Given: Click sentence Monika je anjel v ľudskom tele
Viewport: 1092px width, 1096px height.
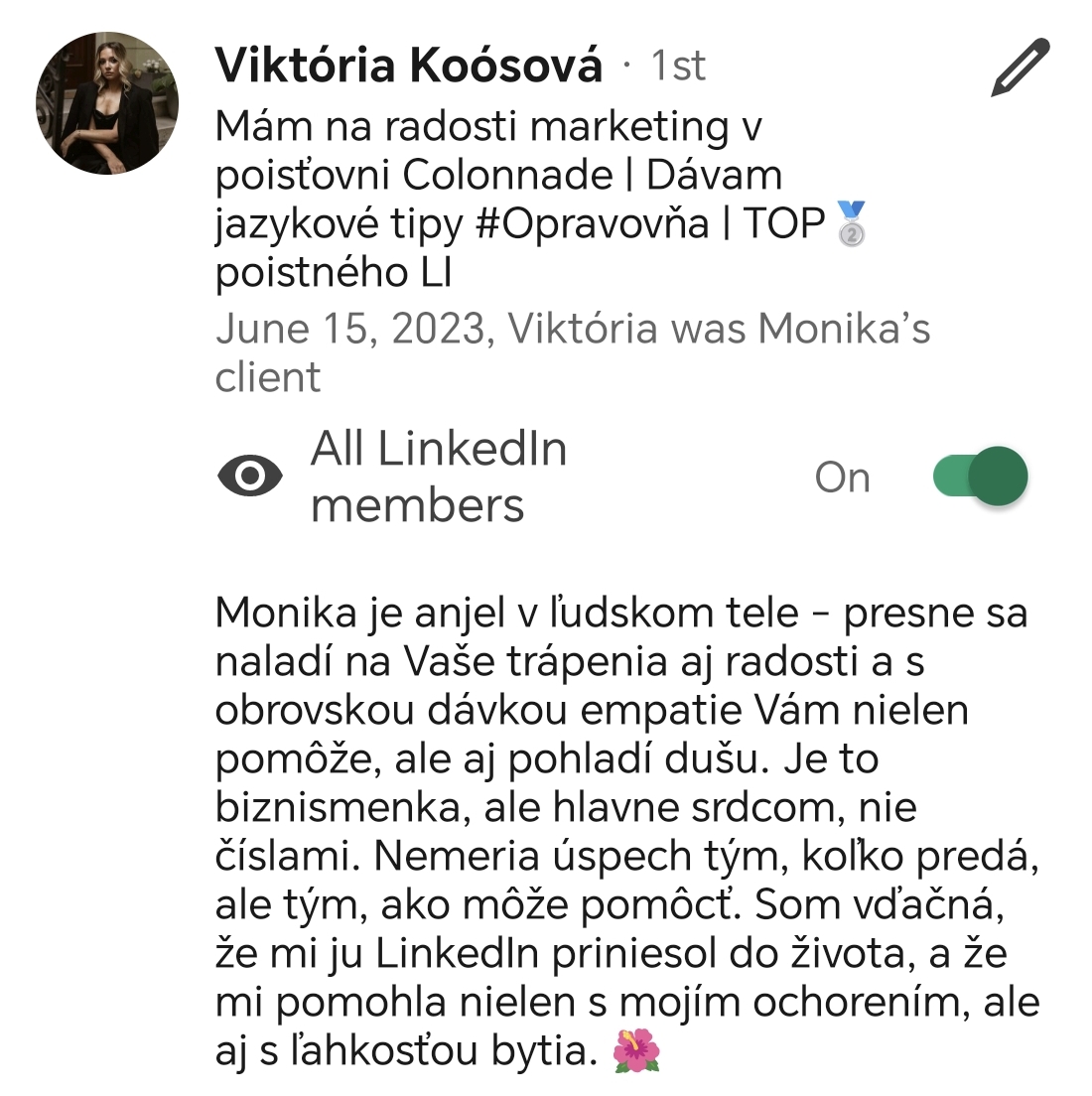Looking at the screenshot, I should (507, 614).
